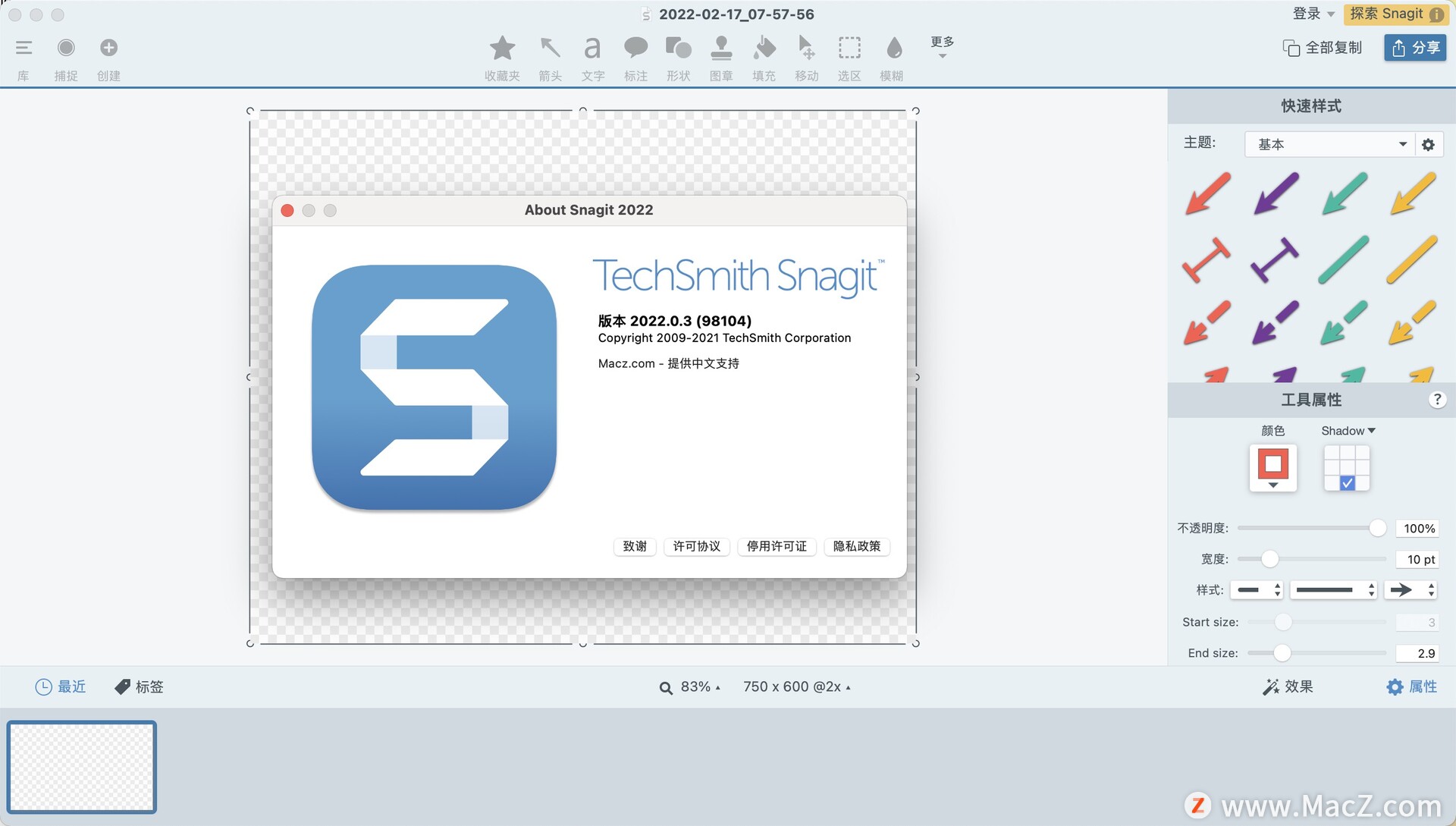Click the Share (分享) button

[x=1414, y=48]
